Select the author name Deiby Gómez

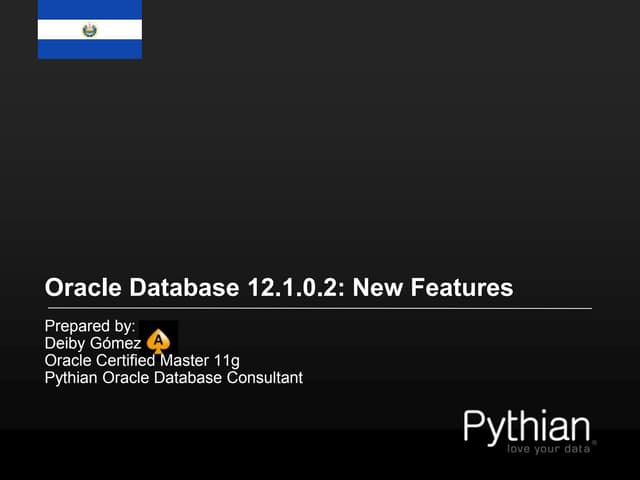click(93, 343)
